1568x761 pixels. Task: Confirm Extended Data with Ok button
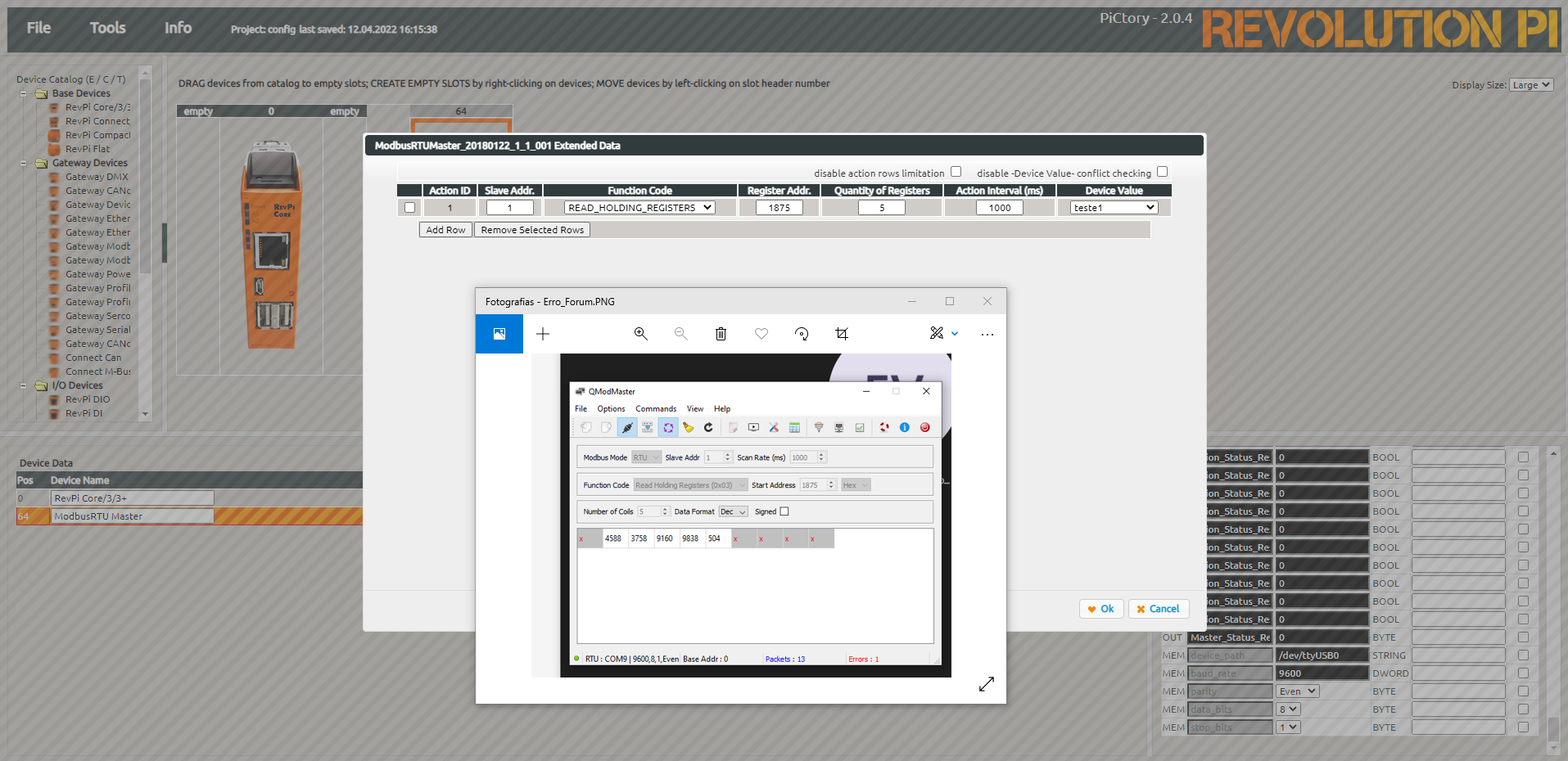1100,609
